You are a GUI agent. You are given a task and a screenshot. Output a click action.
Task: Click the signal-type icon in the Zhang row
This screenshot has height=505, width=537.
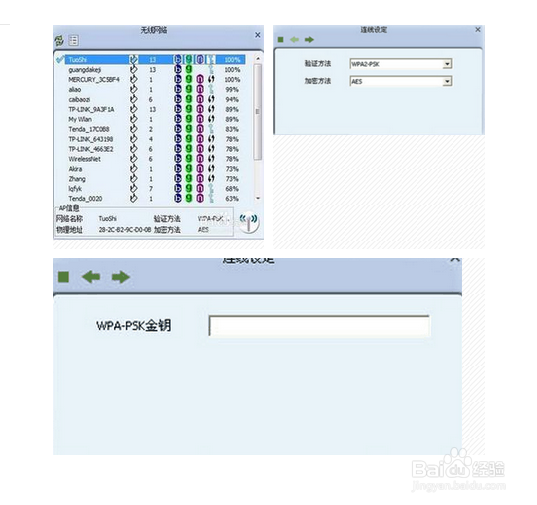click(134, 179)
